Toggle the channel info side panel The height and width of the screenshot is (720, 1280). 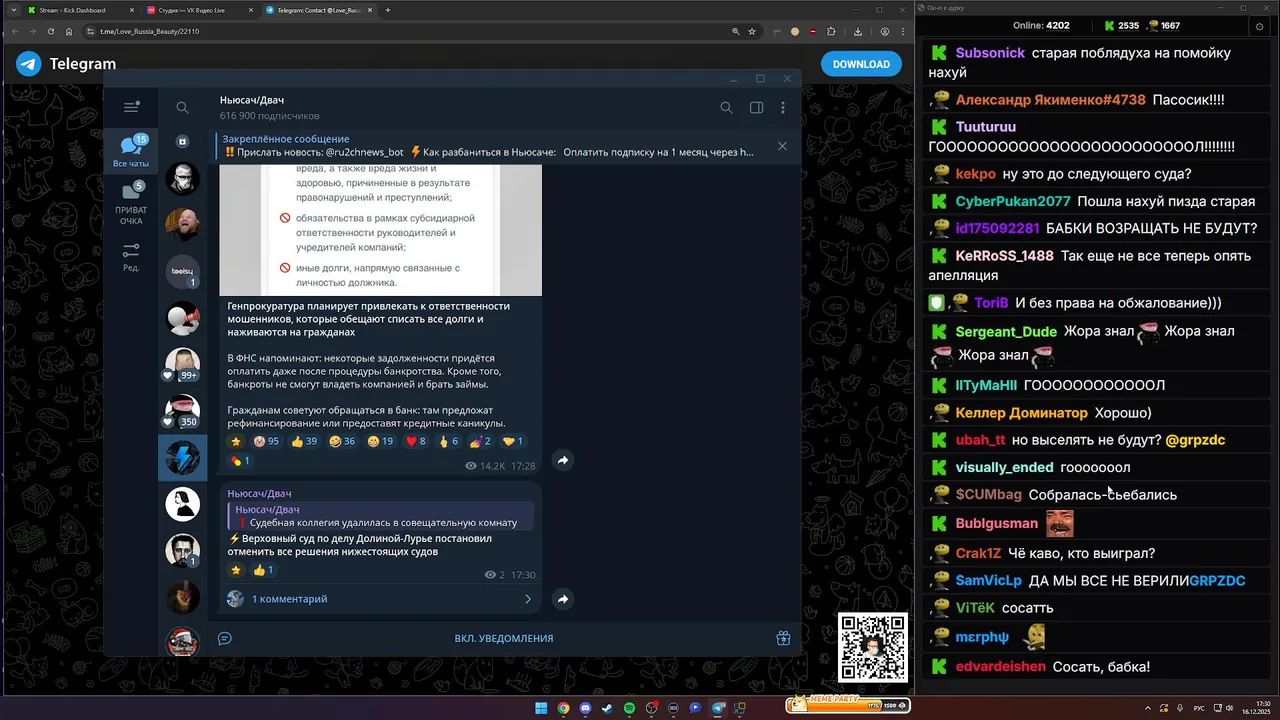756,108
